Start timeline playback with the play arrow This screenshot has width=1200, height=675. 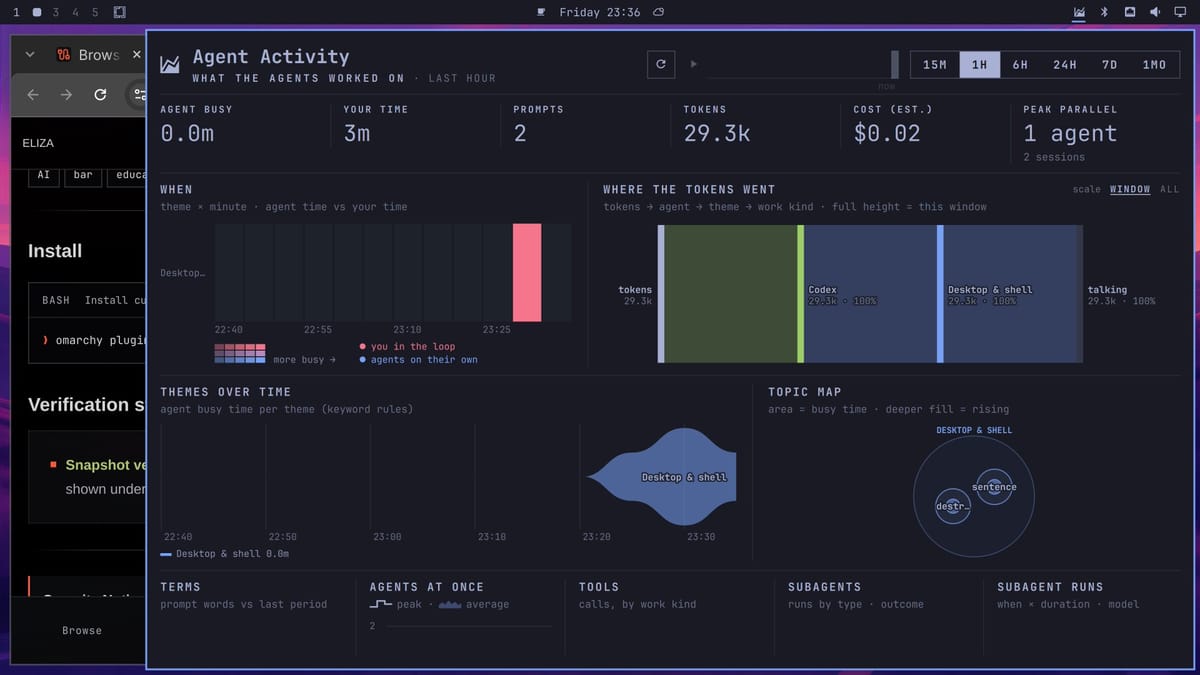(x=693, y=64)
